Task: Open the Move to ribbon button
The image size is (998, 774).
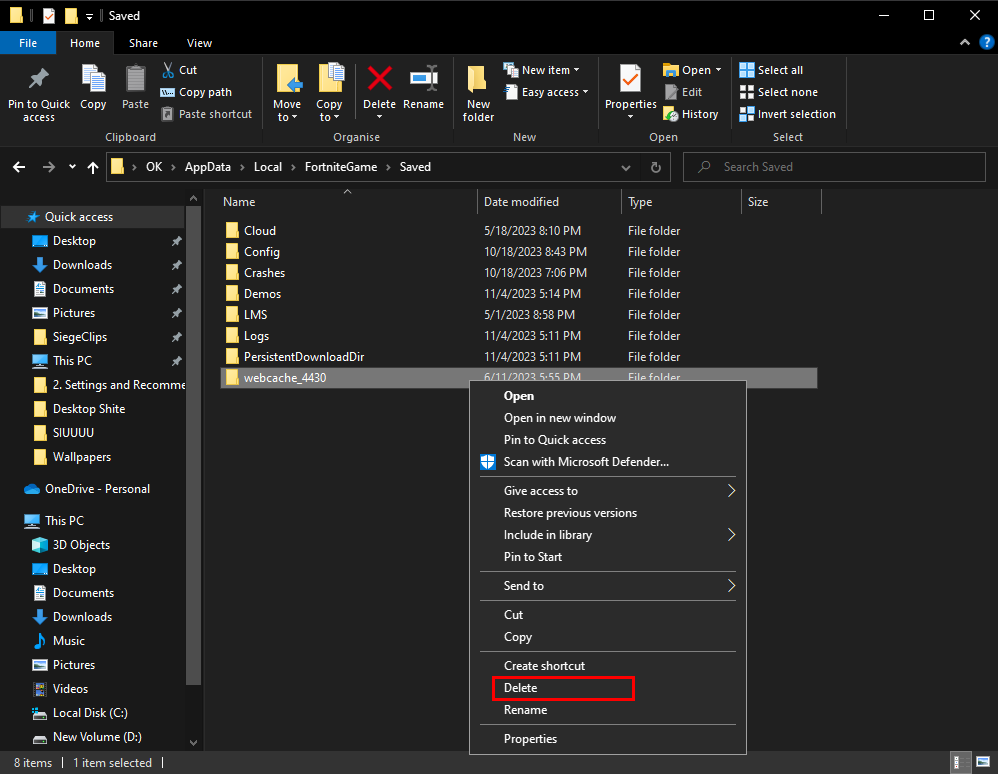Action: (x=287, y=93)
